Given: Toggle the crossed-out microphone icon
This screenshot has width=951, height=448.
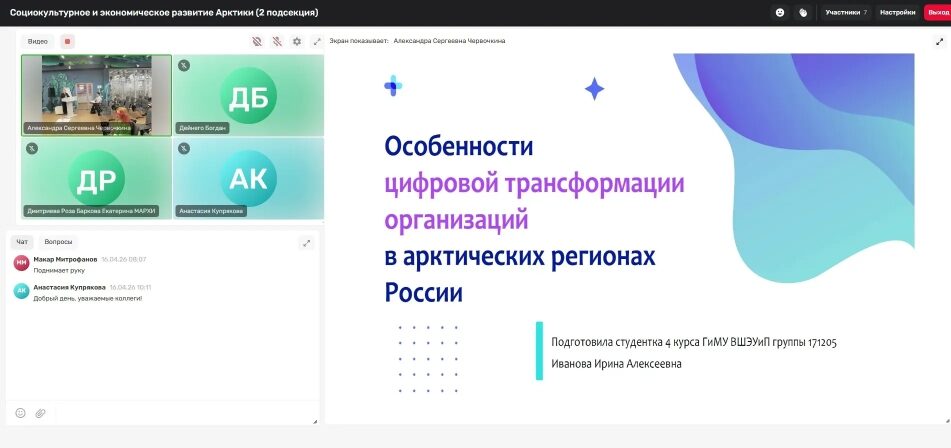Looking at the screenshot, I should click(x=277, y=41).
